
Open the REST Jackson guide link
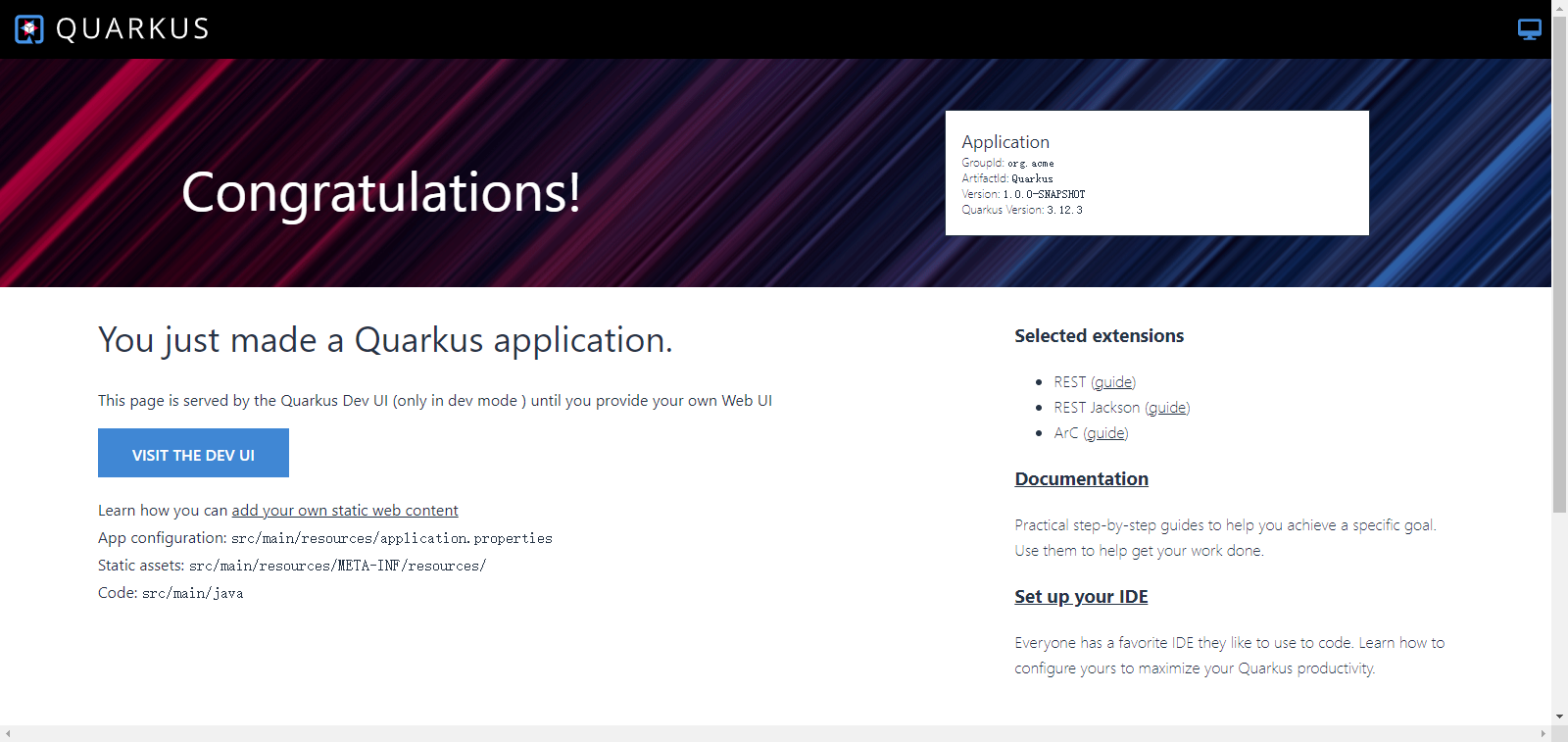pyautogui.click(x=1167, y=408)
